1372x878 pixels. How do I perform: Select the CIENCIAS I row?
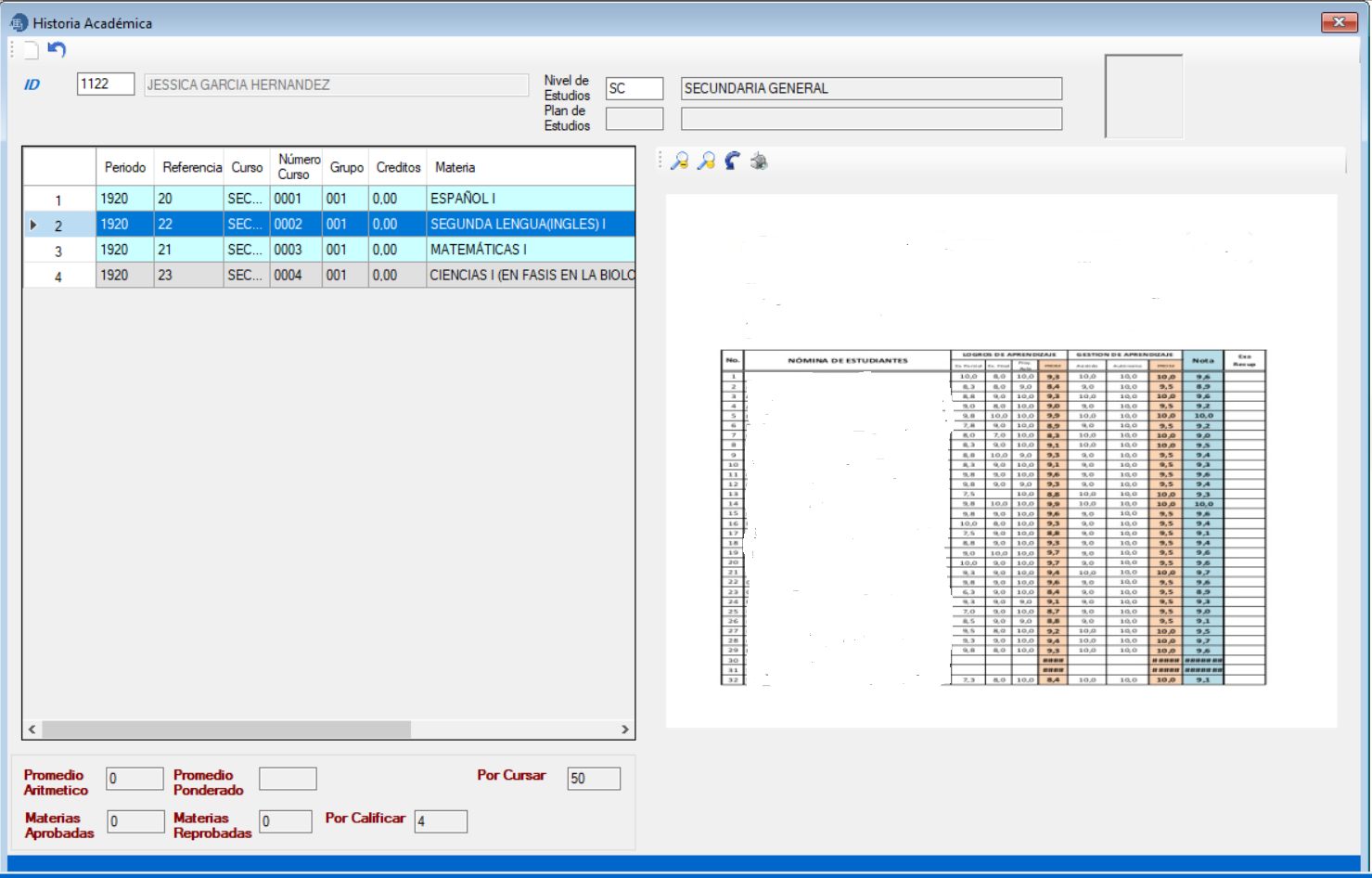[531, 276]
